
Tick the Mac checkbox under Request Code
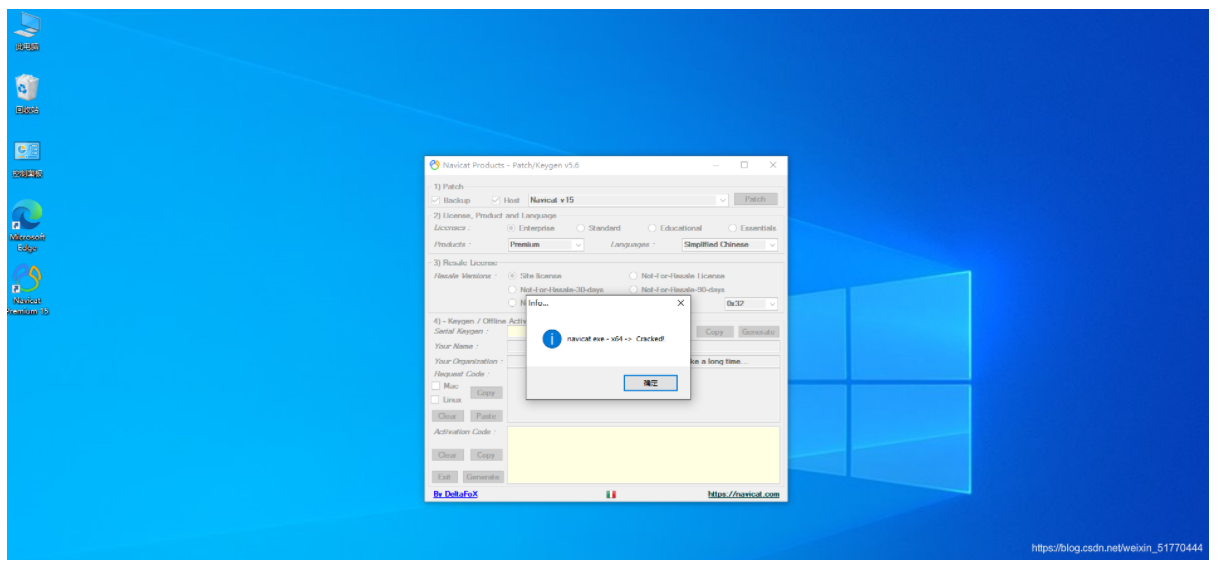pyautogui.click(x=436, y=386)
